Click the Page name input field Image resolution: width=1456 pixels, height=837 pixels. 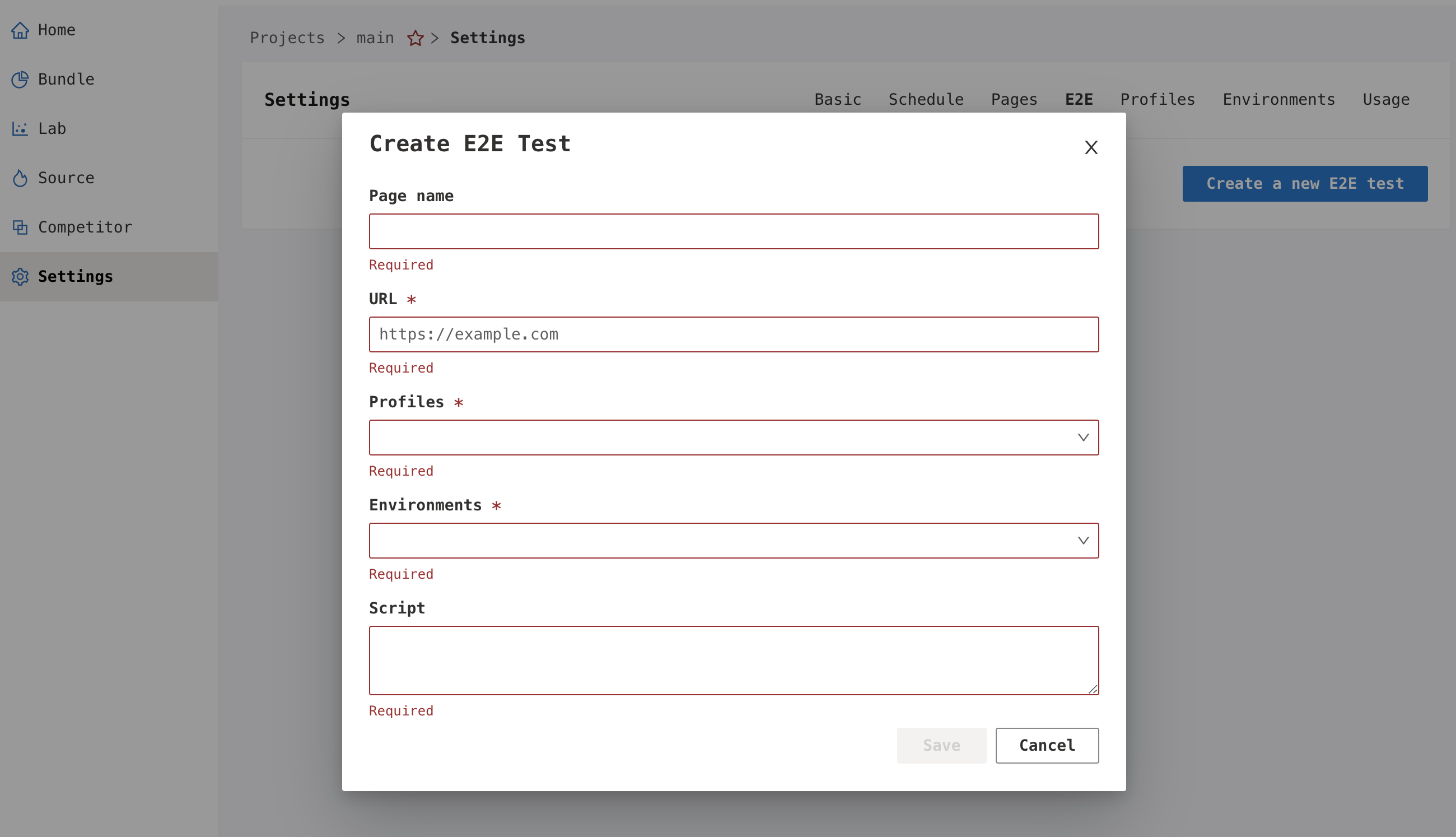pyautogui.click(x=733, y=231)
